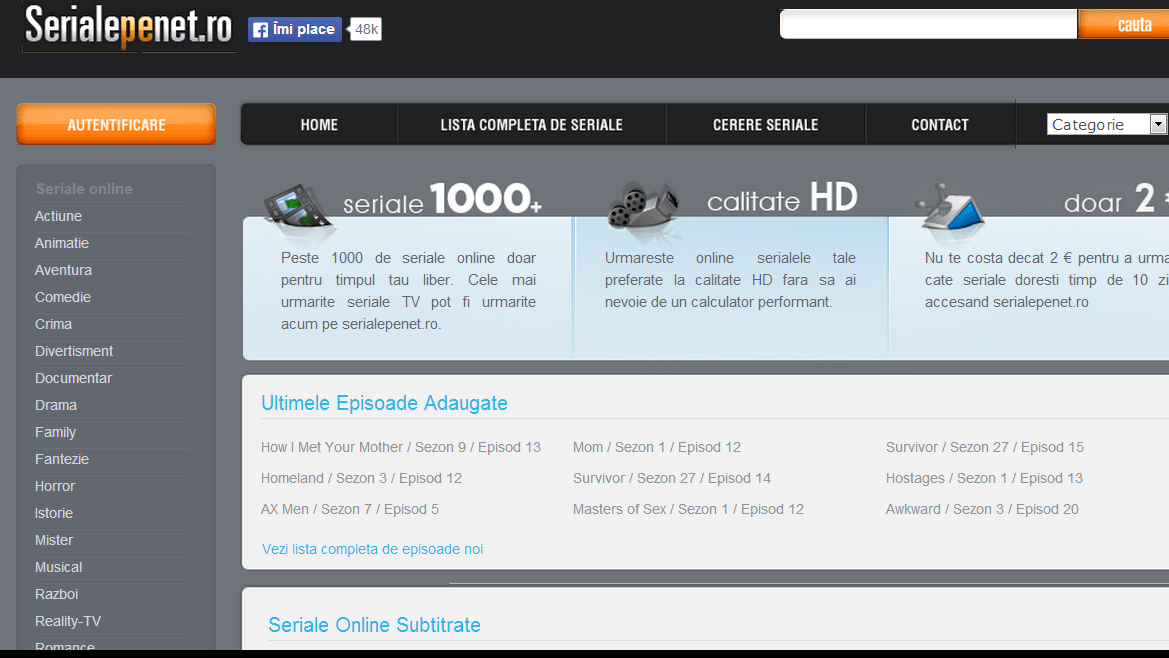Click the Serialepenet.ro site logo
1169x658 pixels.
pyautogui.click(x=128, y=27)
